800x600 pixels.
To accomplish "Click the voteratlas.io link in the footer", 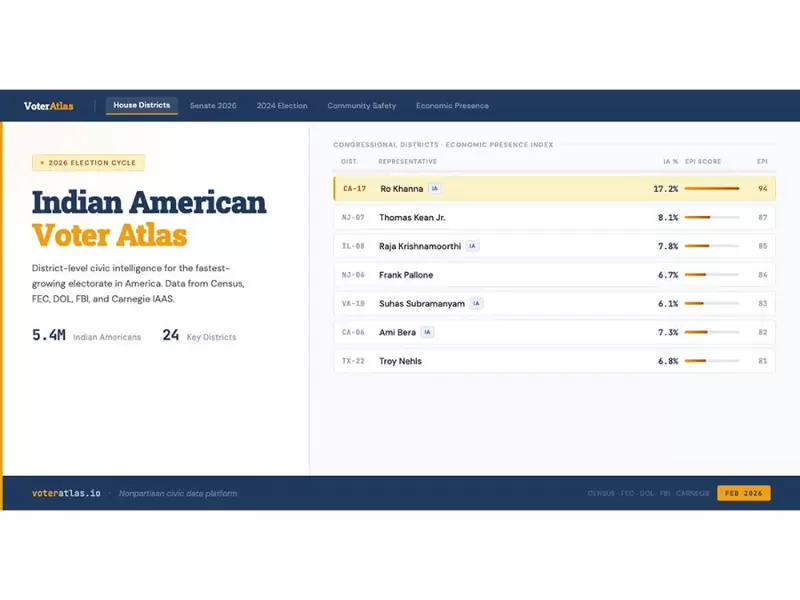I will click(x=66, y=493).
